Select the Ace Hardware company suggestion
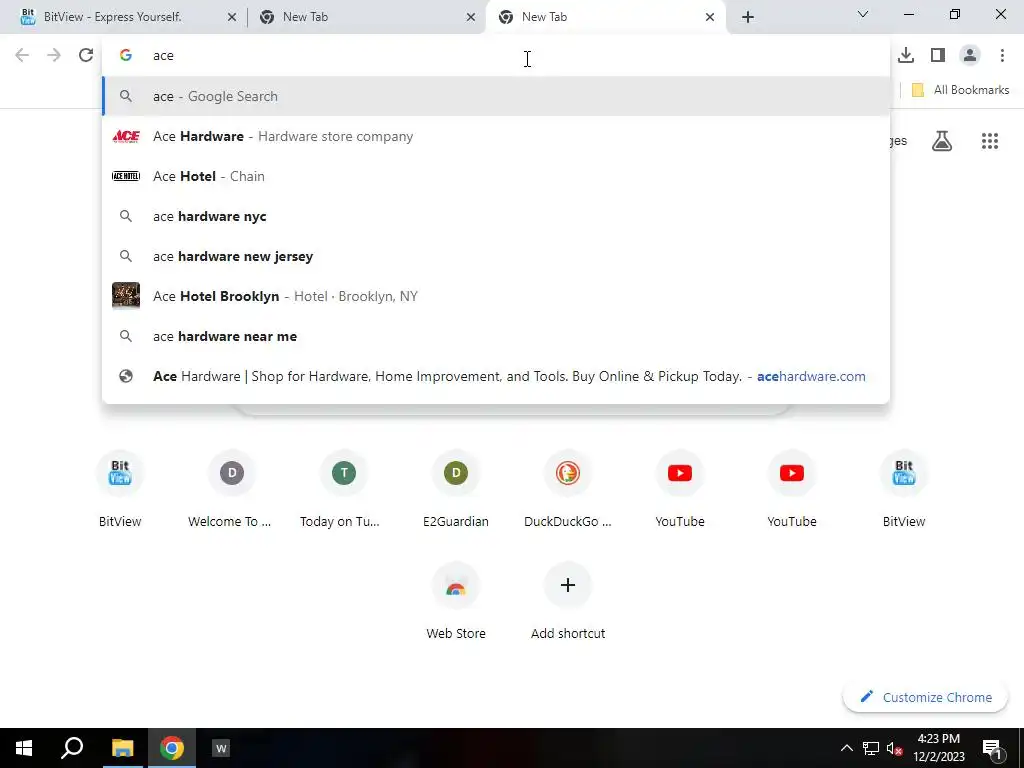The height and width of the screenshot is (768, 1024). 496,136
